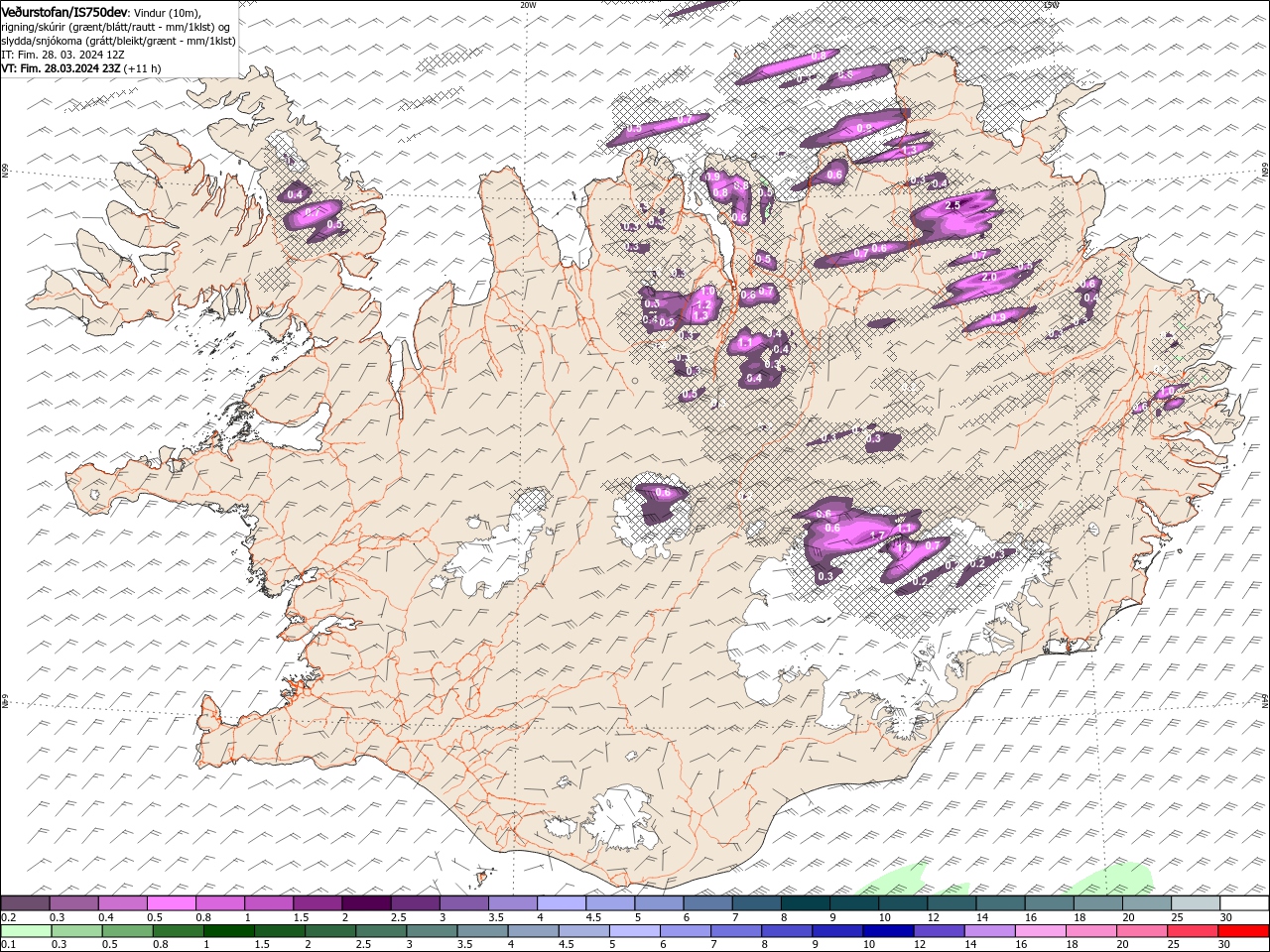Click the "slydda/snjókoma (grátt/bleikt/grænt - mm/1klst)" line
The width and height of the screenshot is (1270, 952).
click(x=118, y=41)
